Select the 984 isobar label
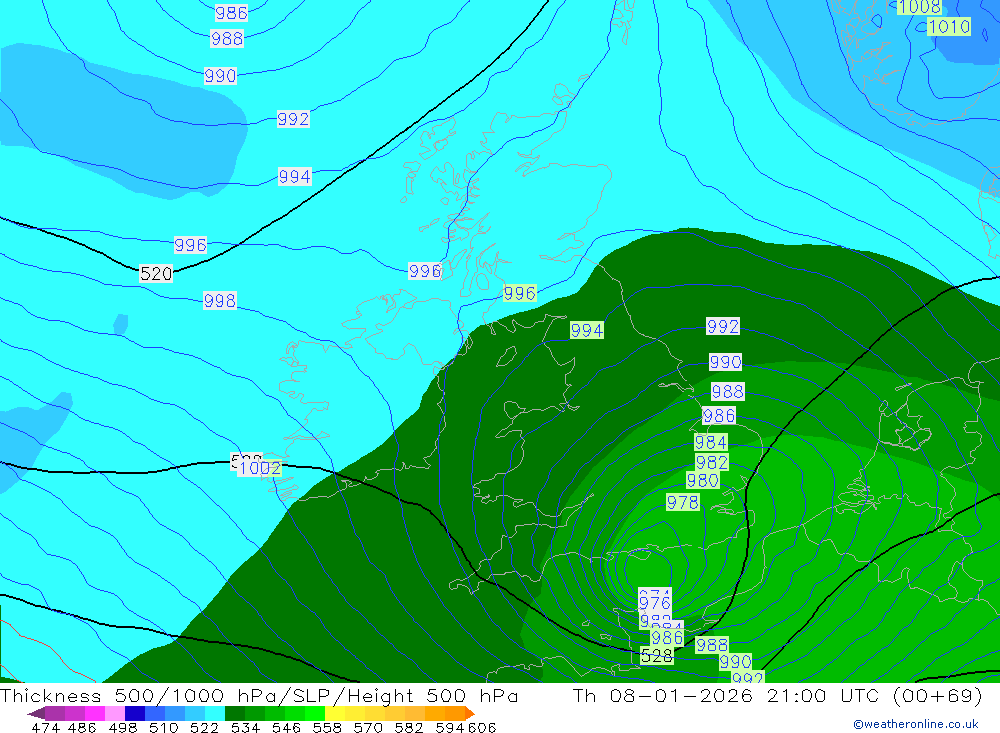Screen dimensions: 1000x733 tap(710, 443)
